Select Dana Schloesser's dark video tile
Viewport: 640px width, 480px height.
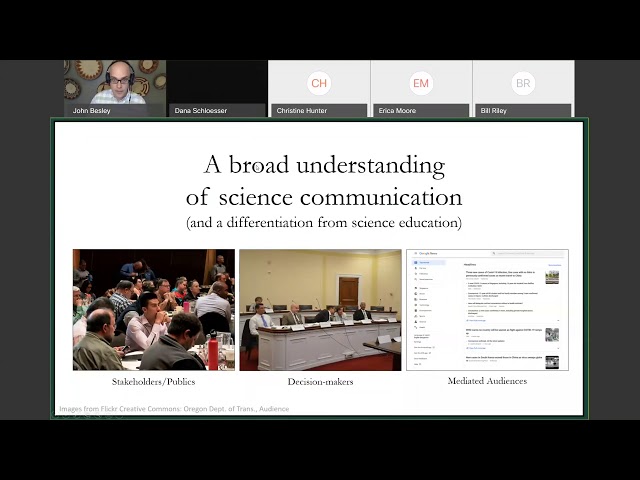tap(217, 88)
